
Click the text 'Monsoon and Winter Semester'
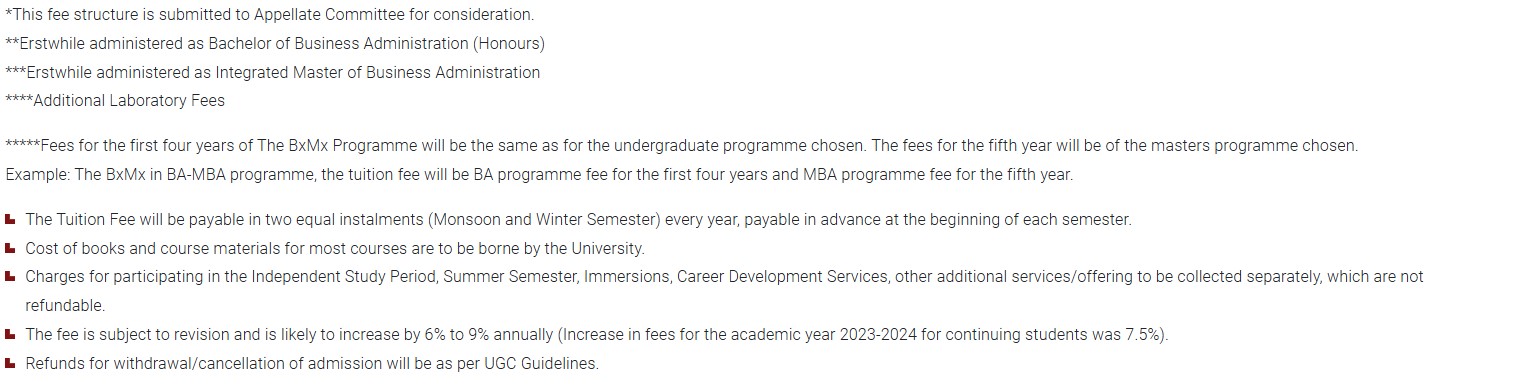coord(546,220)
